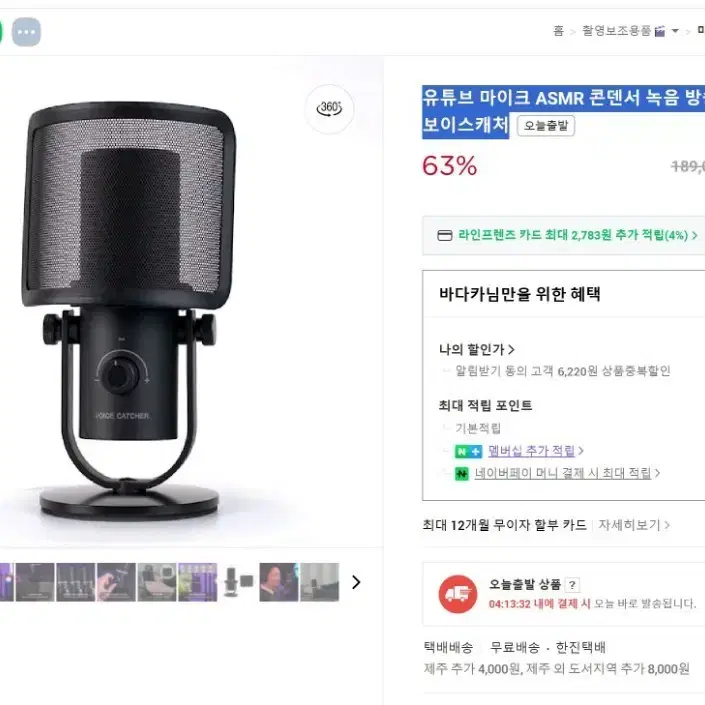Click the 63% discount rate
The width and height of the screenshot is (705, 705).
coord(449,166)
